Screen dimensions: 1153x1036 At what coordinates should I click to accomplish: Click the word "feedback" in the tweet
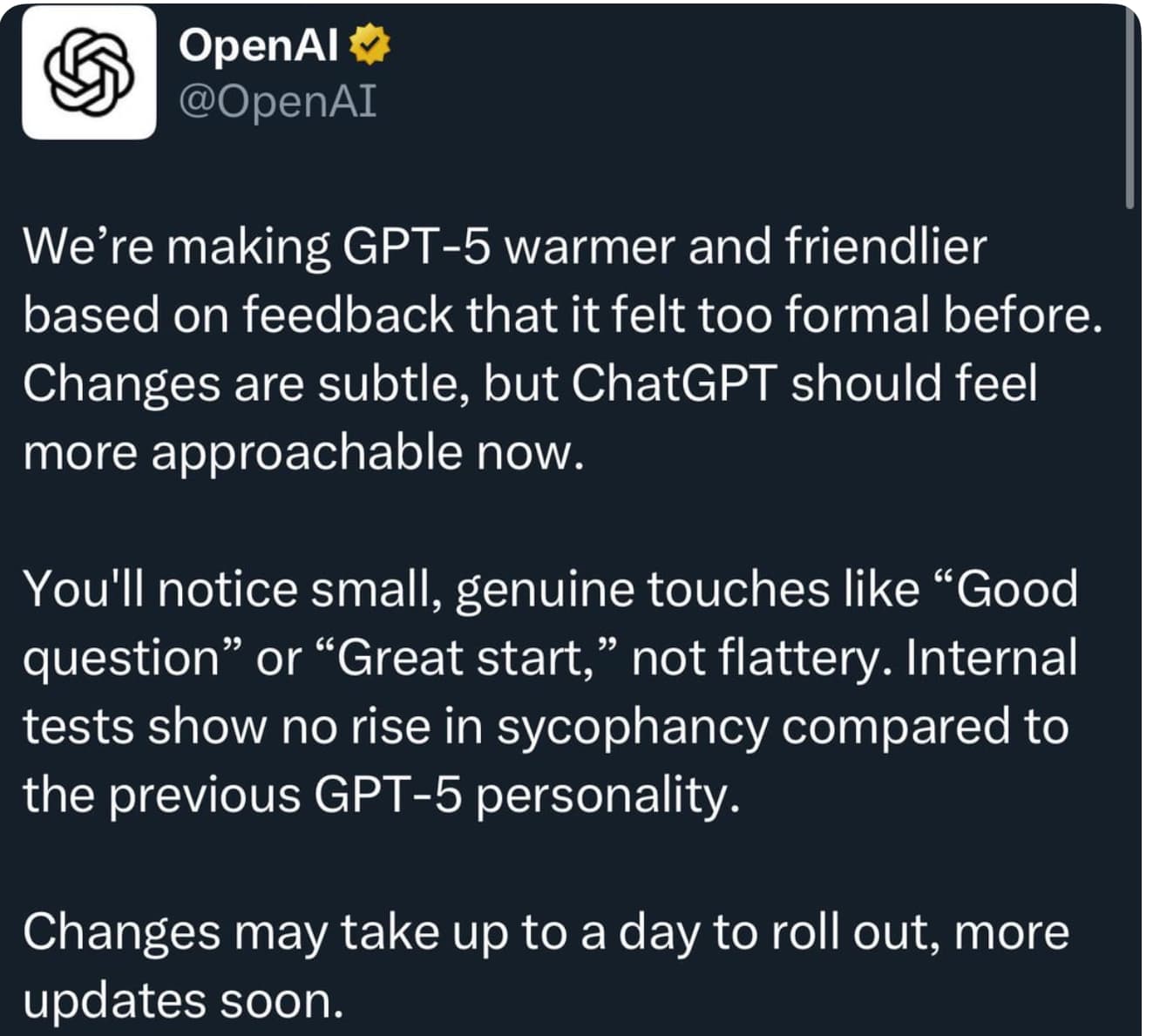348,315
